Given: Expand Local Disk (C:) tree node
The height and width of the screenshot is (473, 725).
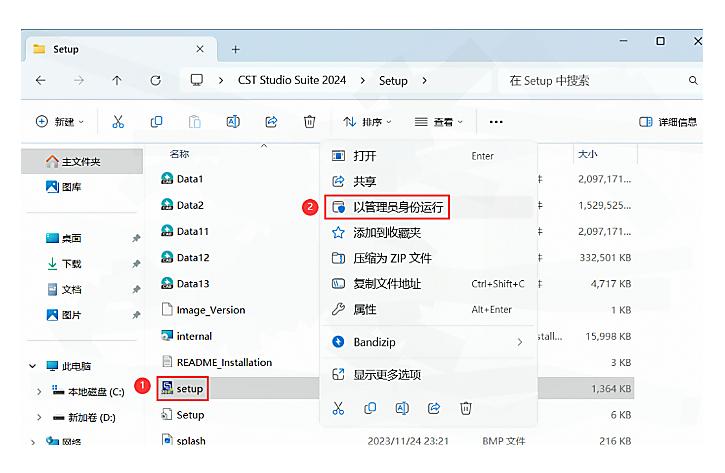Looking at the screenshot, I should pos(39,392).
